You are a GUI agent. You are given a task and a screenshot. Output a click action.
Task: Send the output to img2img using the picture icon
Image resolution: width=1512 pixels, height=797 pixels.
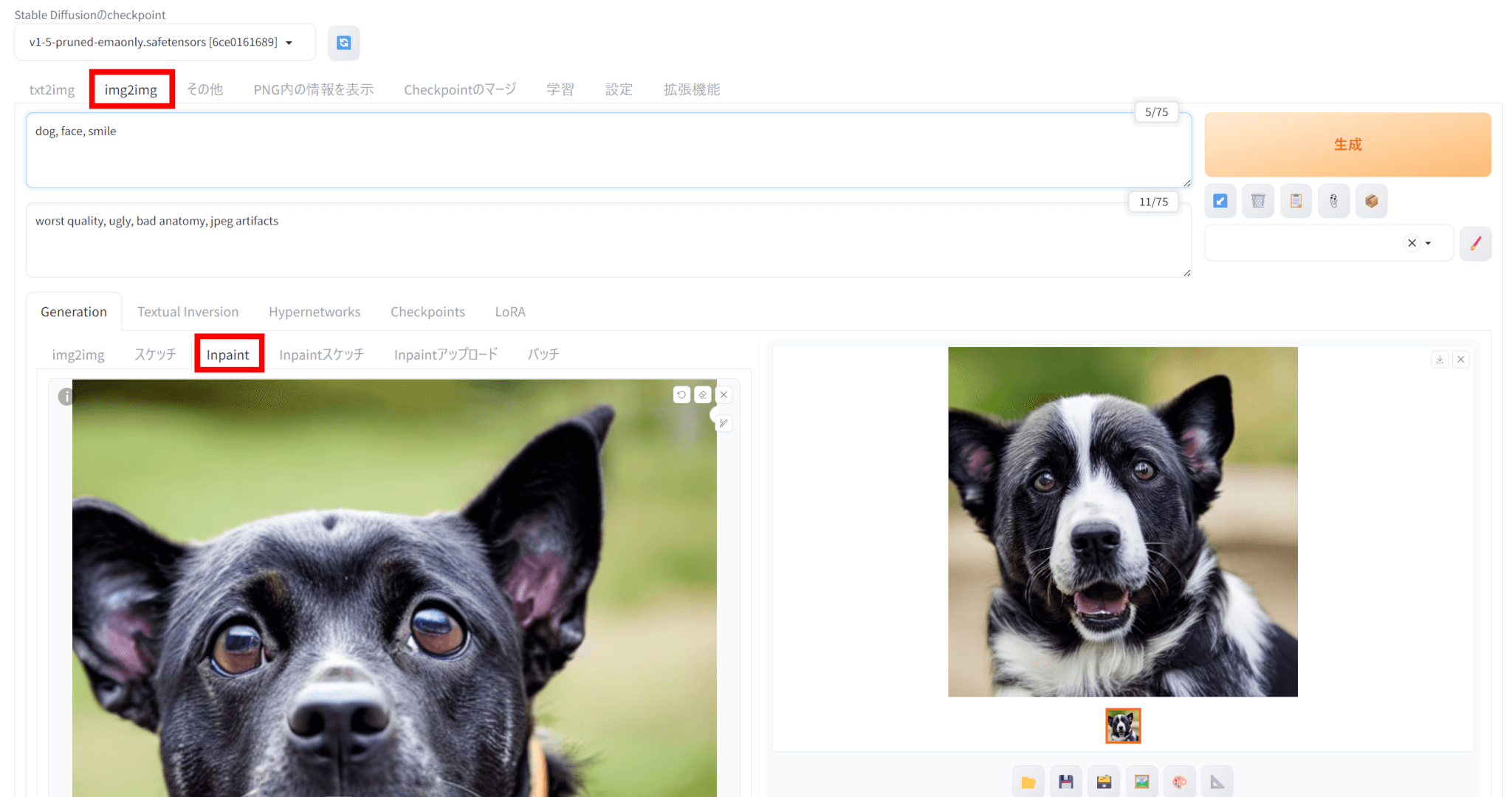coord(1141,781)
